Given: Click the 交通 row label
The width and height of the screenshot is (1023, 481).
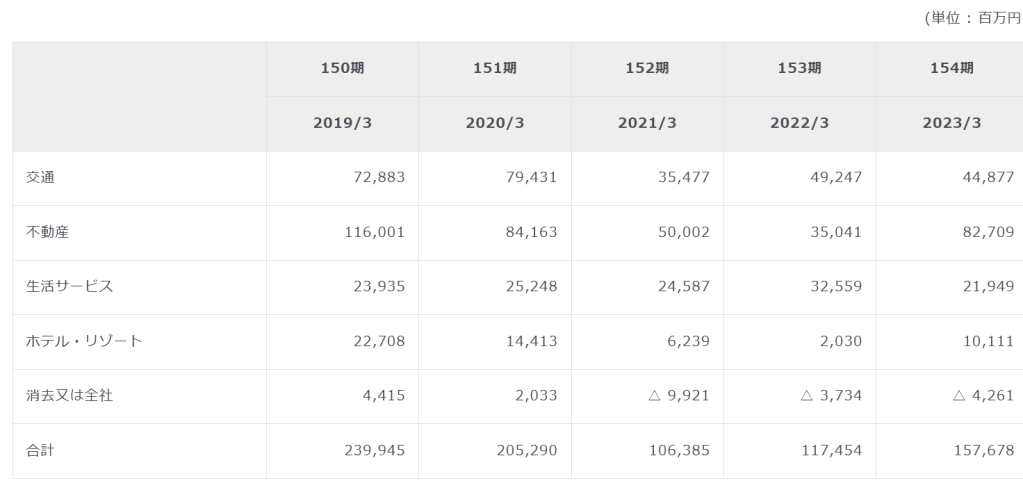Looking at the screenshot, I should [x=41, y=177].
